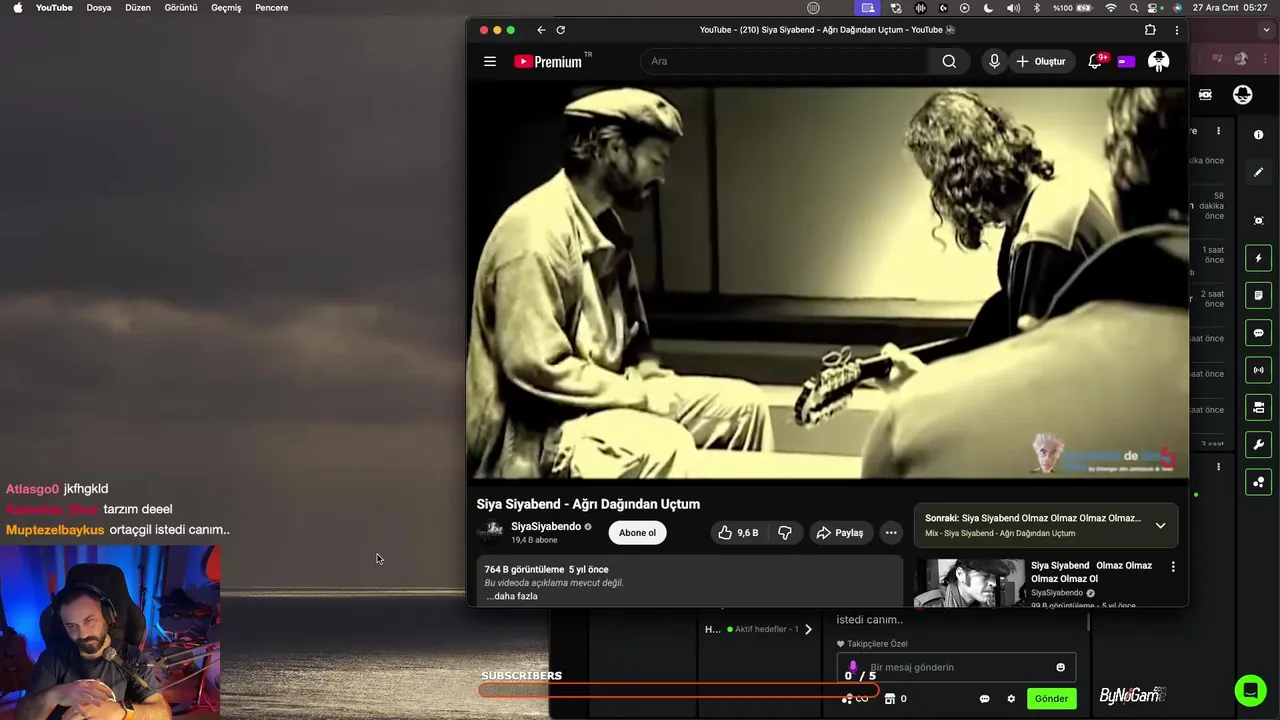Click the avatar icon in the background window header
This screenshot has height=720, width=1280.
1243,94
